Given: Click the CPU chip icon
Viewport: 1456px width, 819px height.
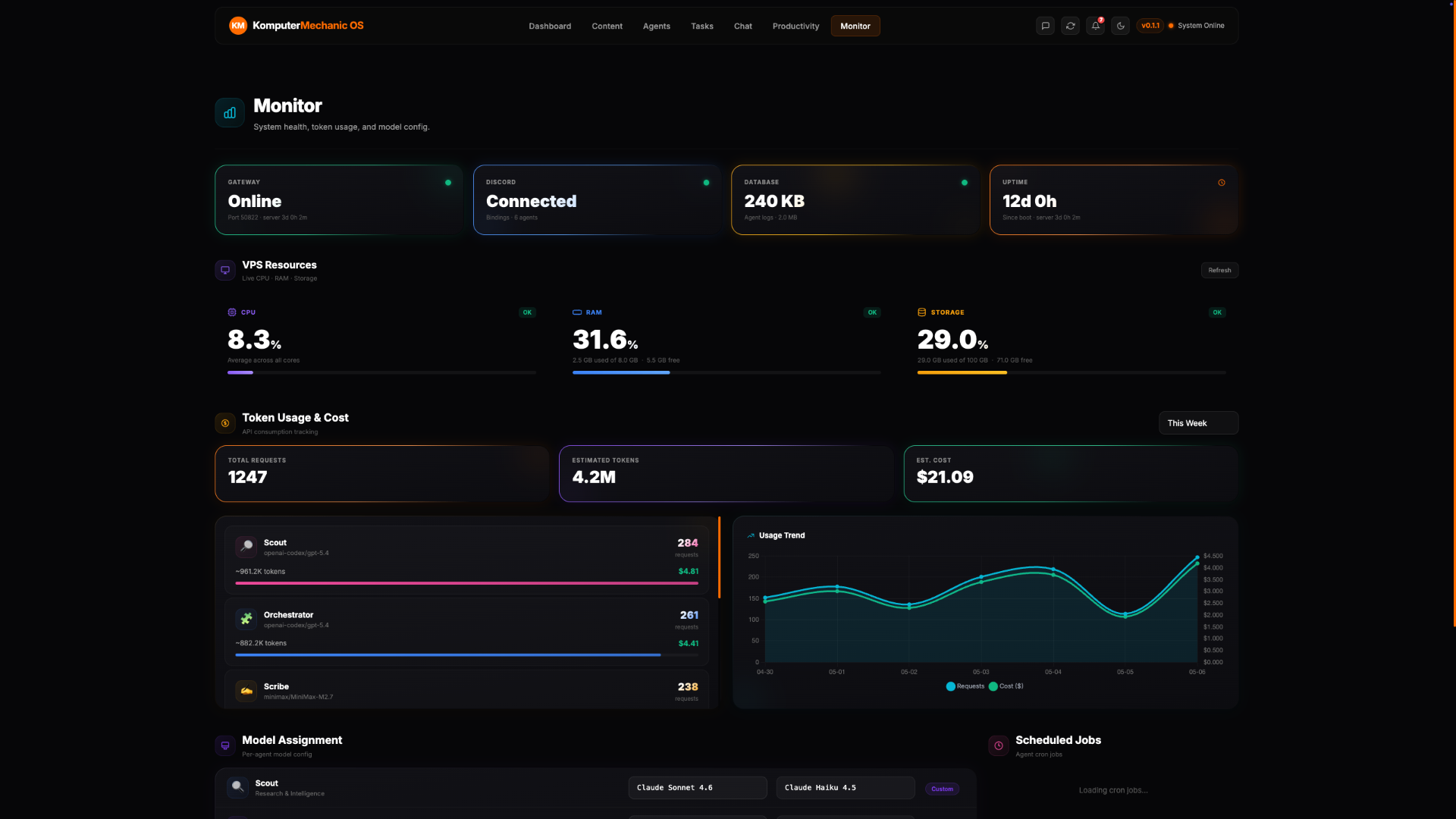Looking at the screenshot, I should 232,312.
